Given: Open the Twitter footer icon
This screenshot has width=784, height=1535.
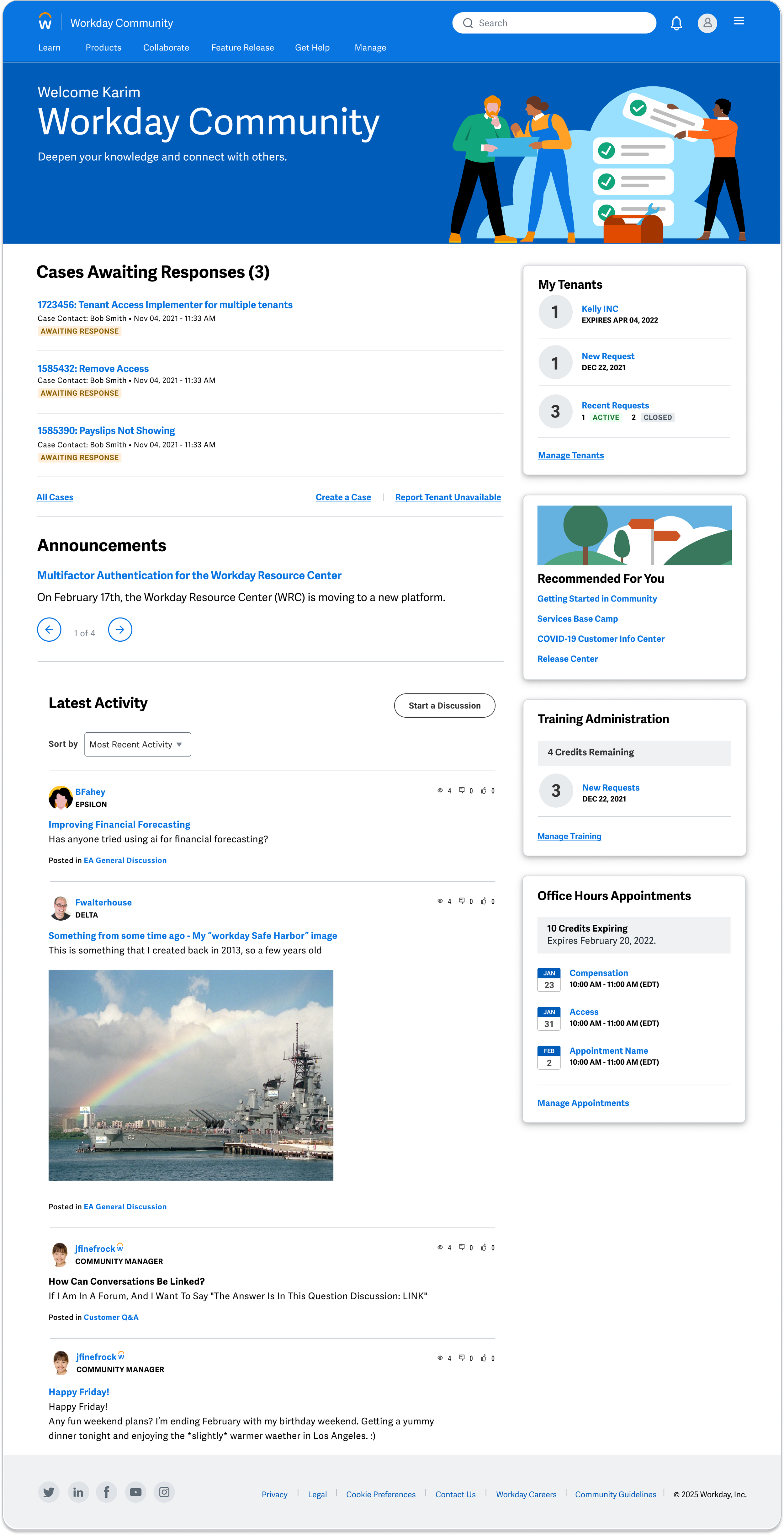Looking at the screenshot, I should coord(49,1492).
